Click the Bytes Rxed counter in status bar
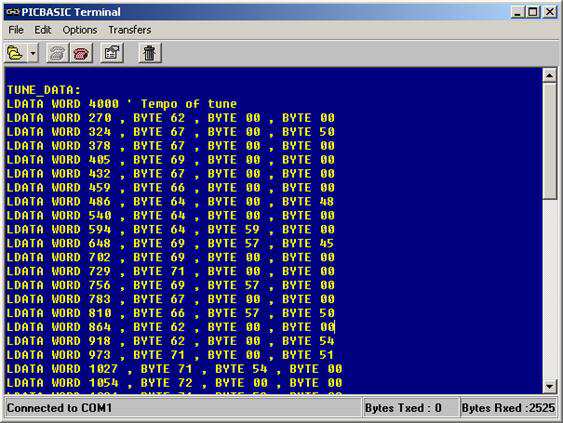The height and width of the screenshot is (423, 563). click(x=508, y=408)
